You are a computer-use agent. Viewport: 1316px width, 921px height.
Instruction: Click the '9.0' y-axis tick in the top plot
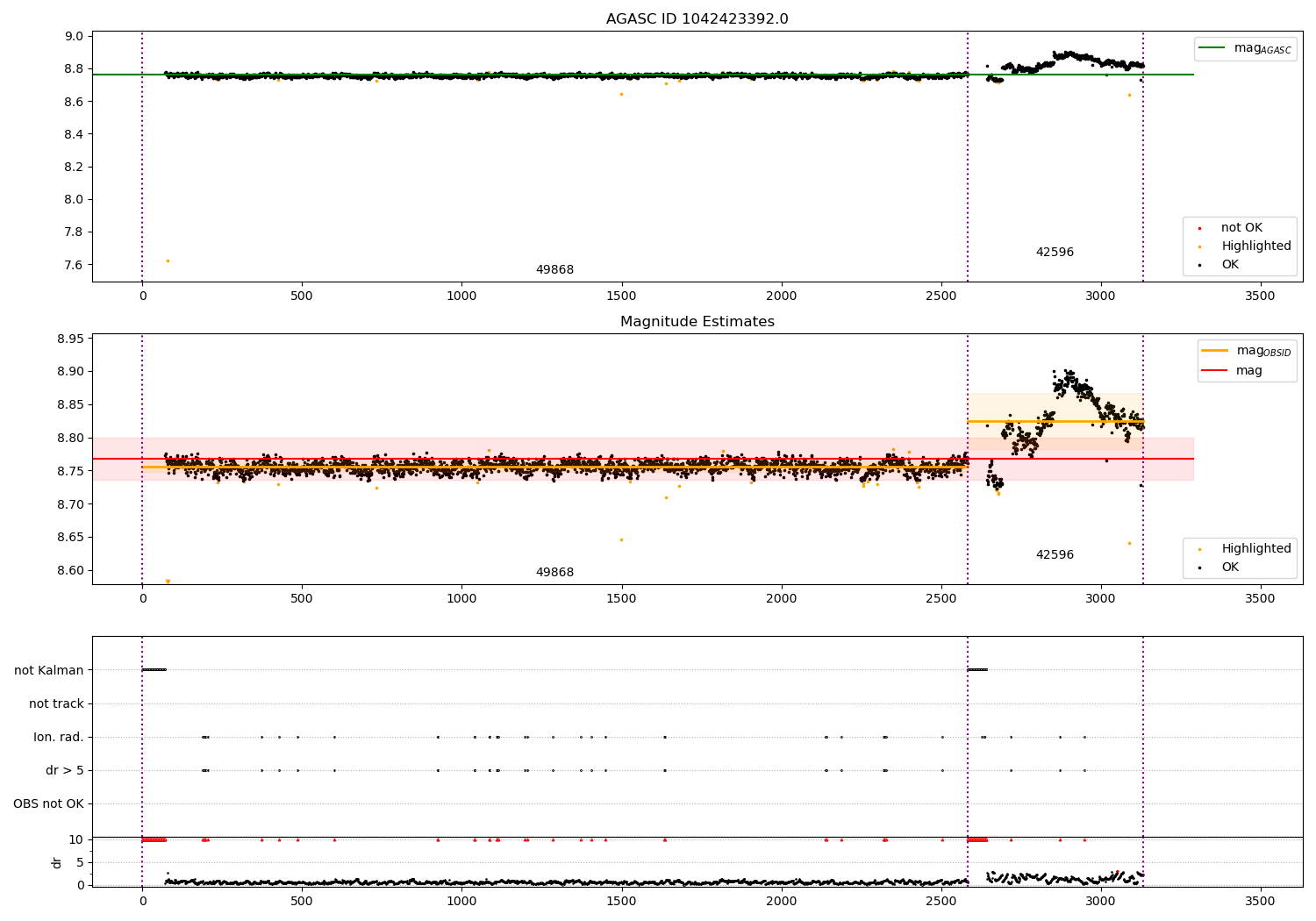[x=74, y=37]
